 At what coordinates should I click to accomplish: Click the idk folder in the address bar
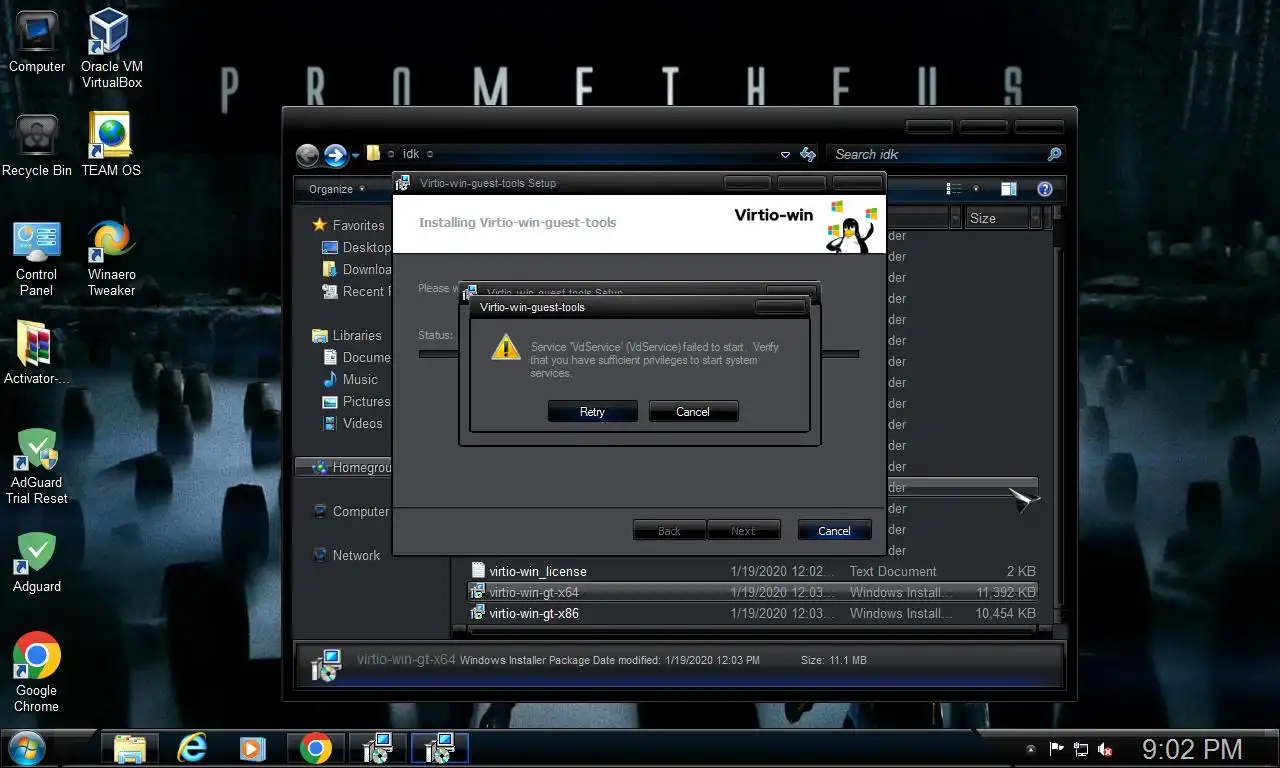[411, 154]
